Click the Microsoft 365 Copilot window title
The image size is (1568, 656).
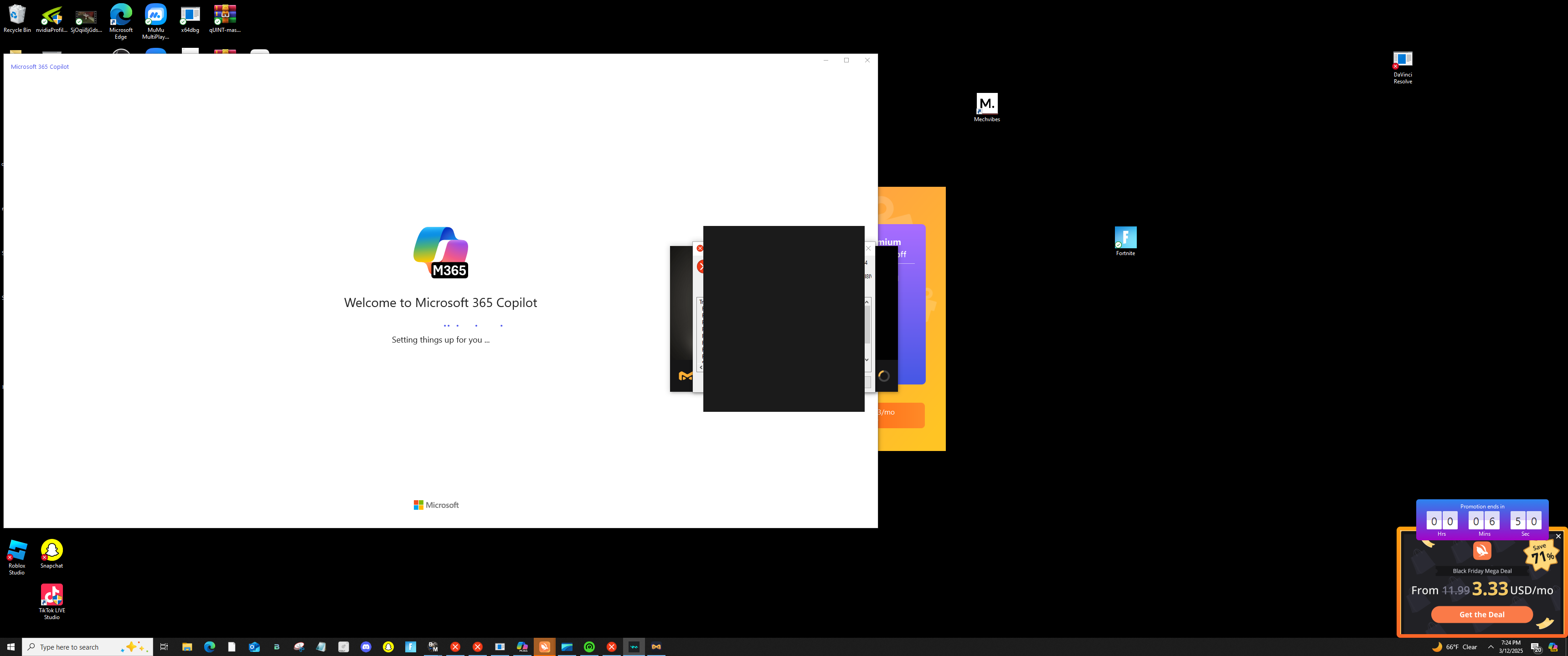click(40, 67)
